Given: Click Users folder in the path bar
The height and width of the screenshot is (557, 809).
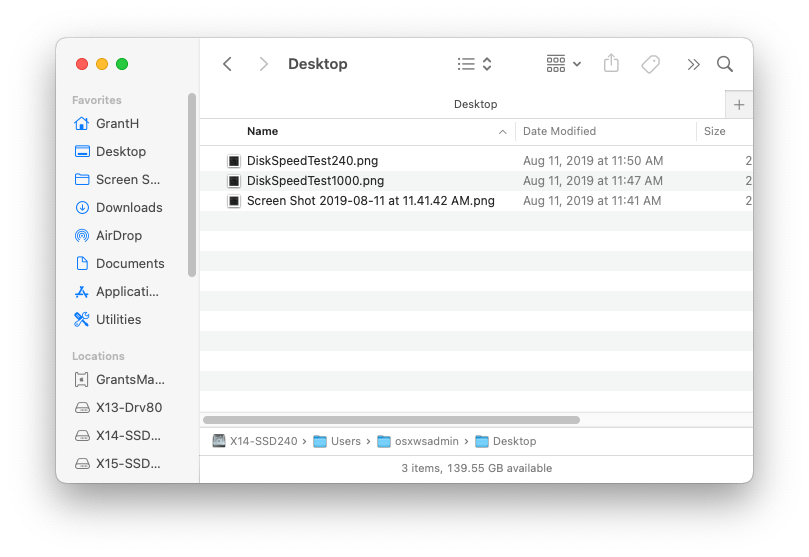Looking at the screenshot, I should pyautogui.click(x=337, y=441).
